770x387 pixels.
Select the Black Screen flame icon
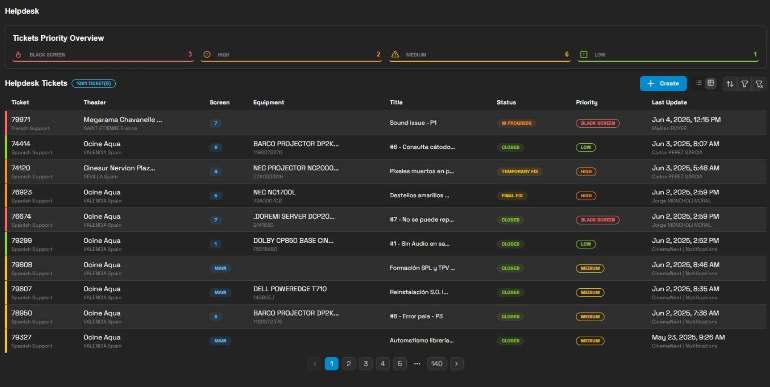(x=18, y=55)
